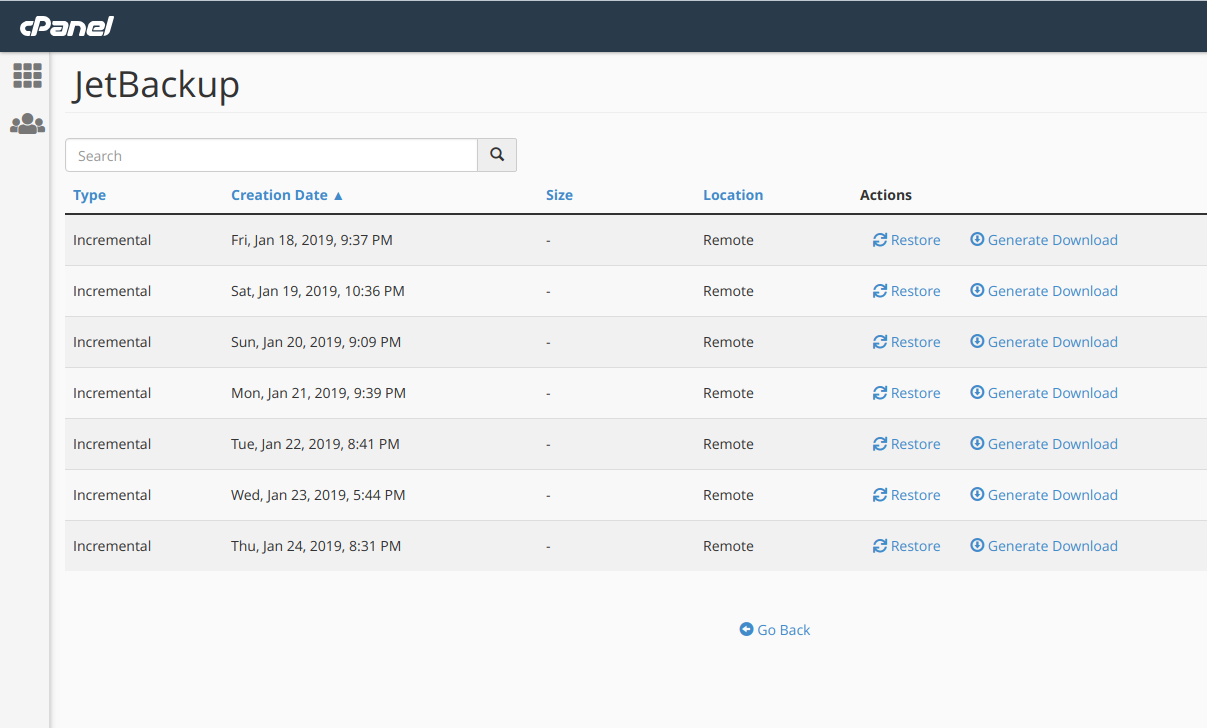Click 'Remote' in the Jan 19 row
Image resolution: width=1207 pixels, height=728 pixels.
[728, 291]
